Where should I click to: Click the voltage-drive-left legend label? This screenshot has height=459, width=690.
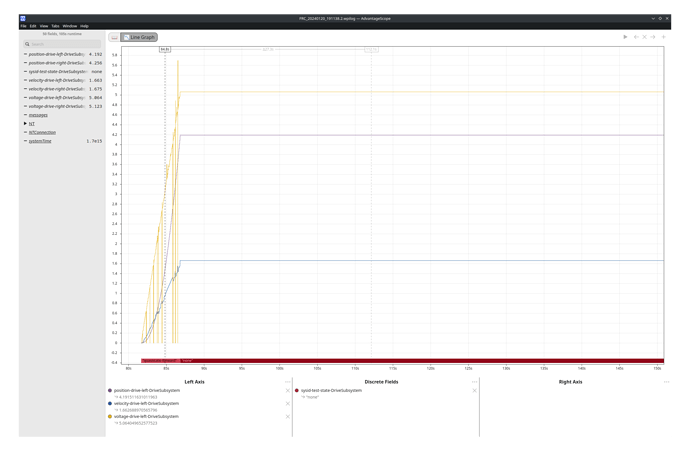point(147,416)
